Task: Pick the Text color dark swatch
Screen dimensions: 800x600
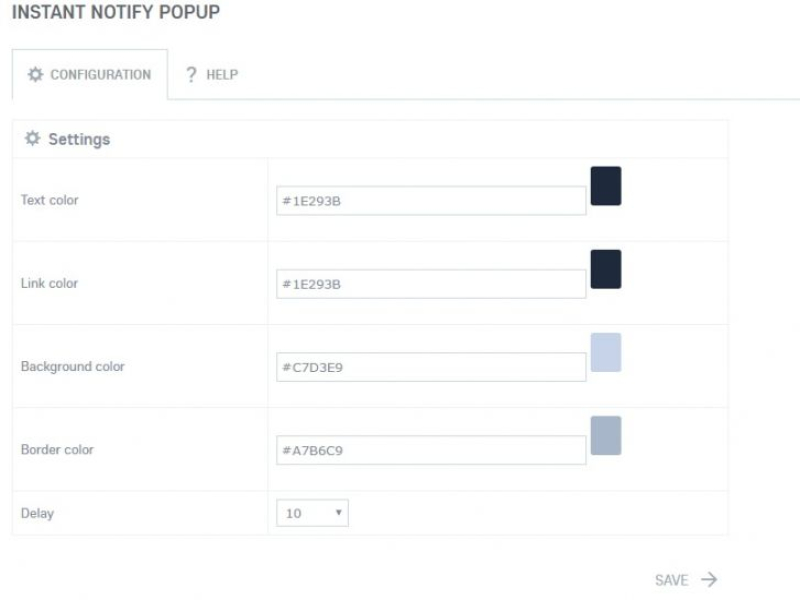Action: (x=606, y=186)
